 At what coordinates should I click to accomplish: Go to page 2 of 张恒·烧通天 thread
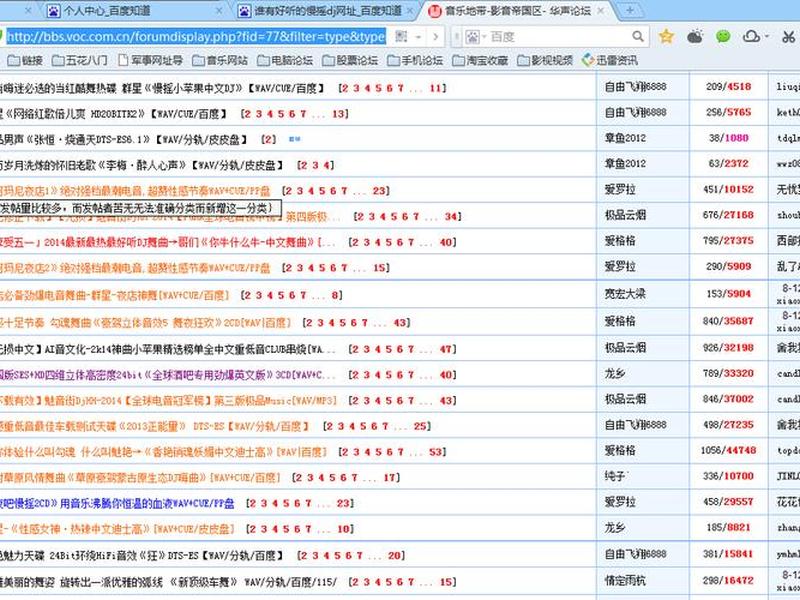point(268,139)
